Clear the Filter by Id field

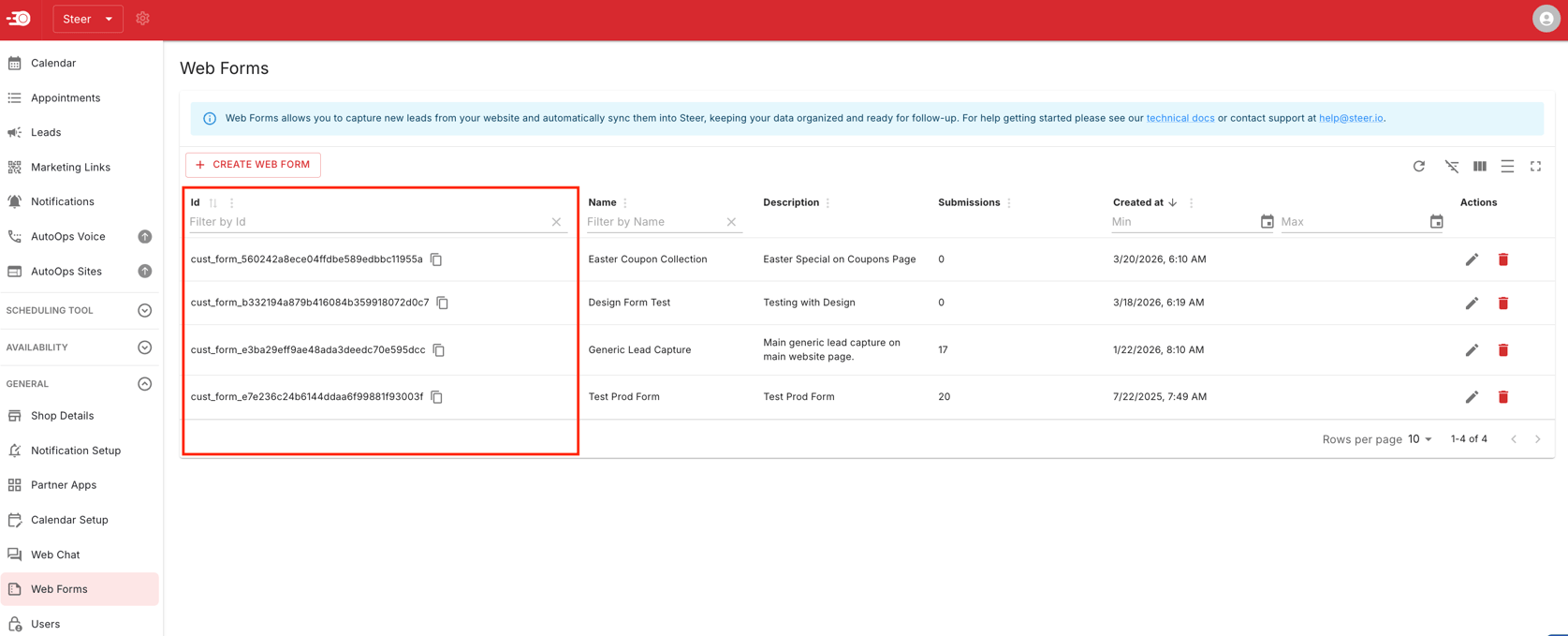click(x=556, y=222)
